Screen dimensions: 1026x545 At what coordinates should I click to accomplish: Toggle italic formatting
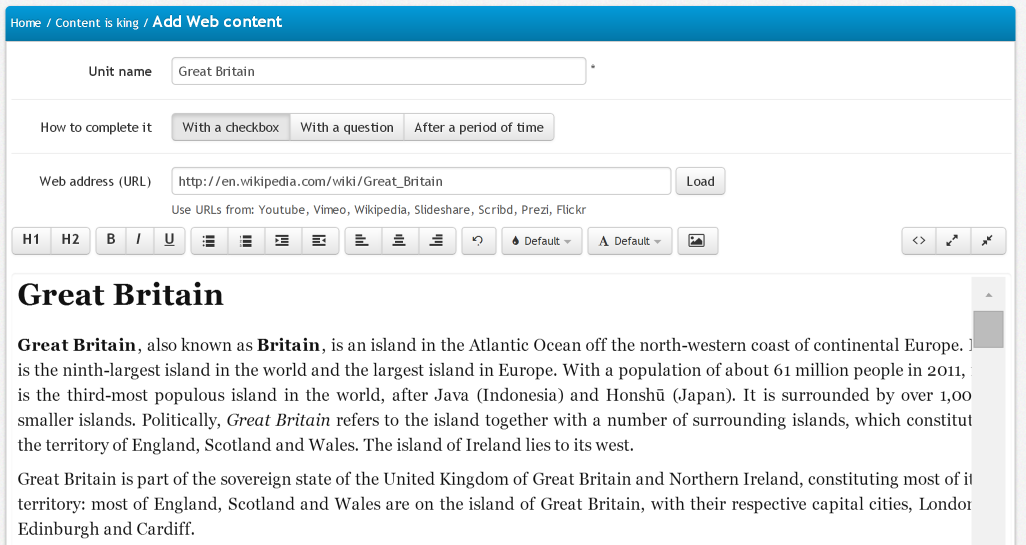click(x=139, y=240)
